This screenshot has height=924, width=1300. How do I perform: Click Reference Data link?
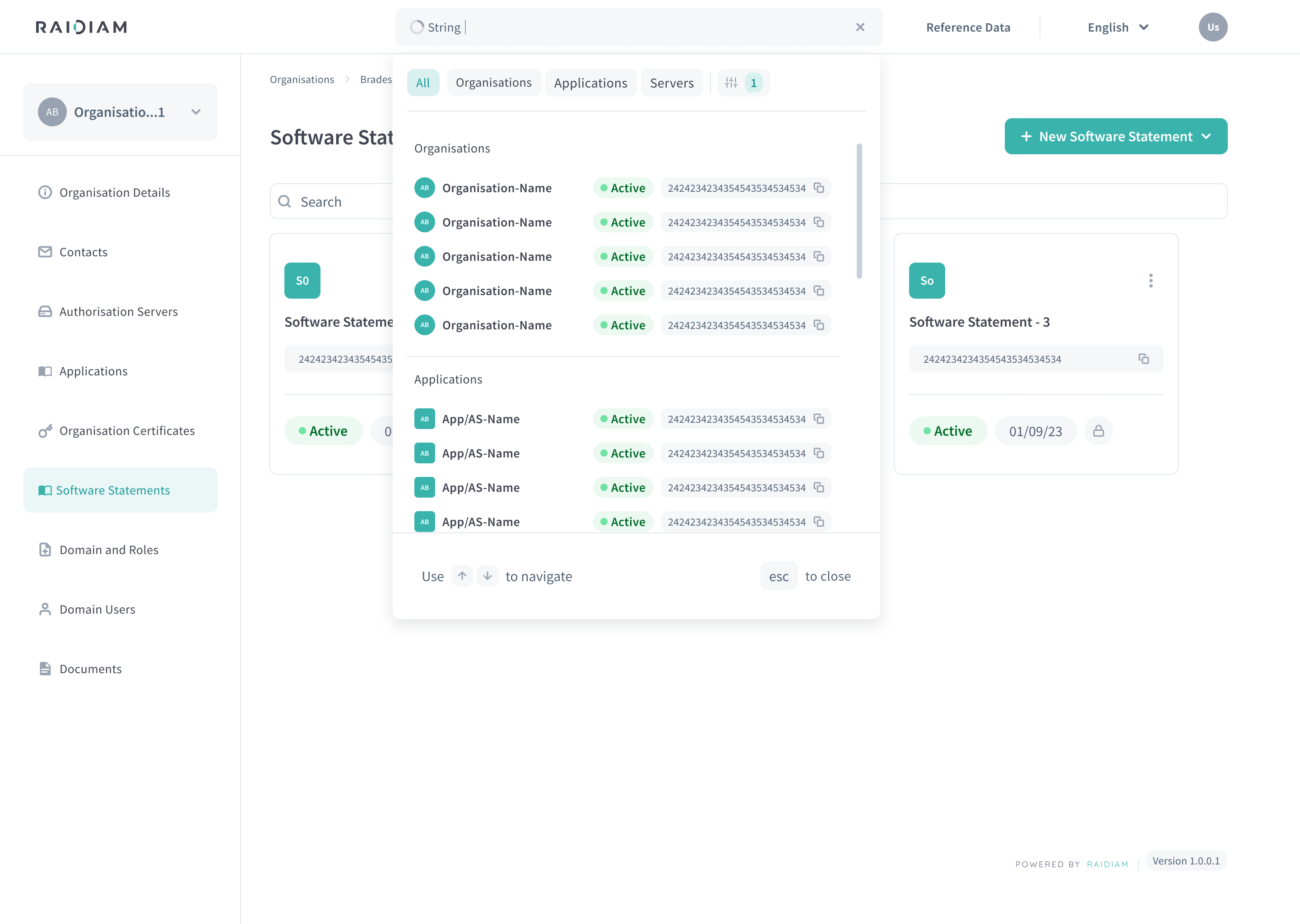(x=968, y=28)
